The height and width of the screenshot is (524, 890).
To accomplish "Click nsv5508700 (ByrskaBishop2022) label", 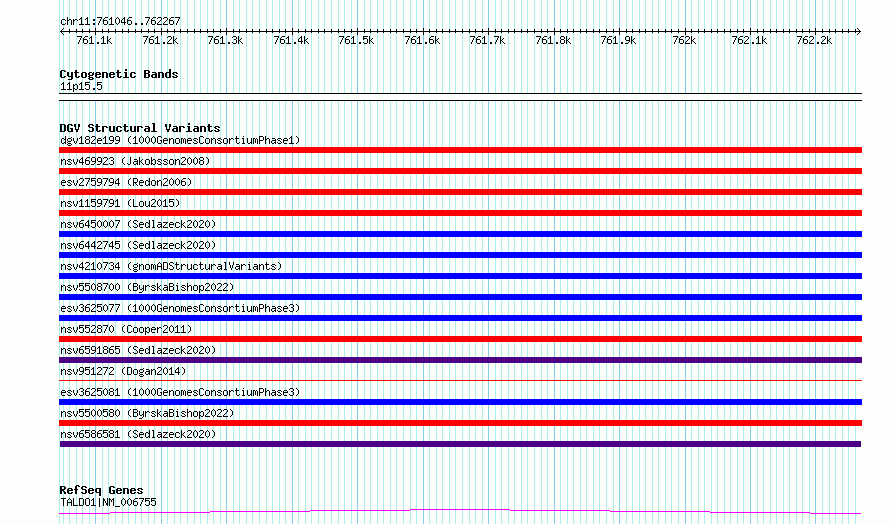I will pos(147,287).
